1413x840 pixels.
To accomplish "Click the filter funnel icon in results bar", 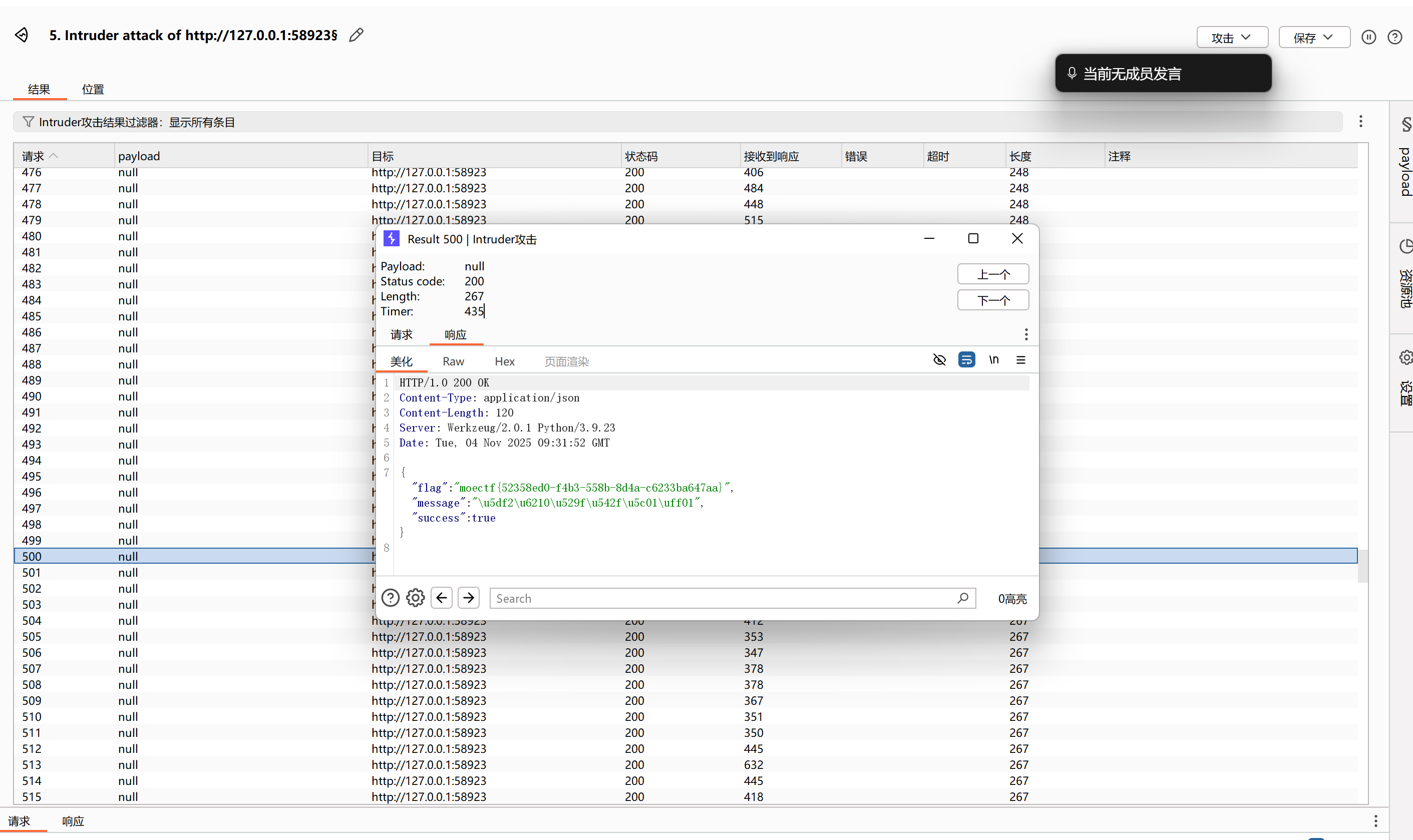I will pyautogui.click(x=28, y=122).
